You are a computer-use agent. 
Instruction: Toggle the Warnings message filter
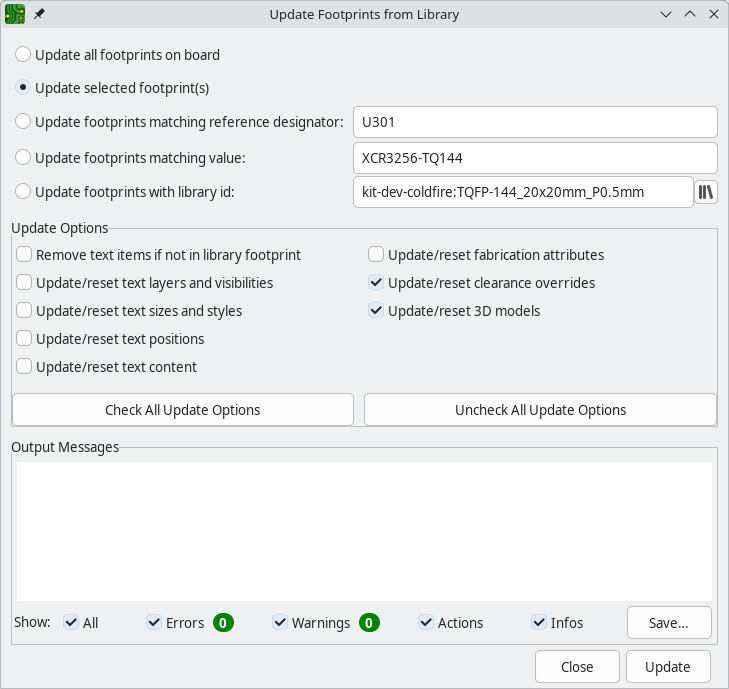(x=280, y=623)
